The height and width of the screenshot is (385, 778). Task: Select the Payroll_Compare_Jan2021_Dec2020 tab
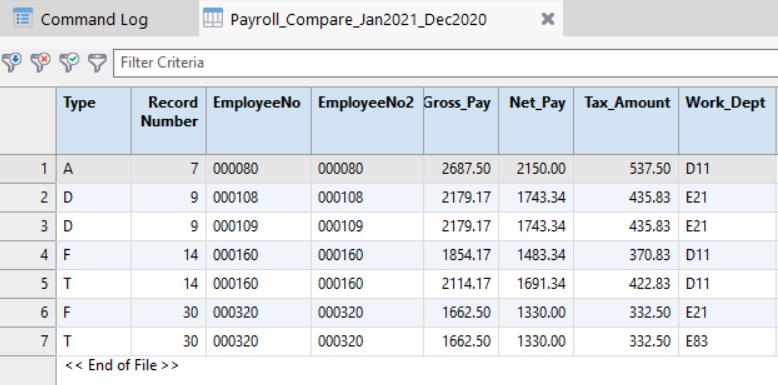pos(381,18)
